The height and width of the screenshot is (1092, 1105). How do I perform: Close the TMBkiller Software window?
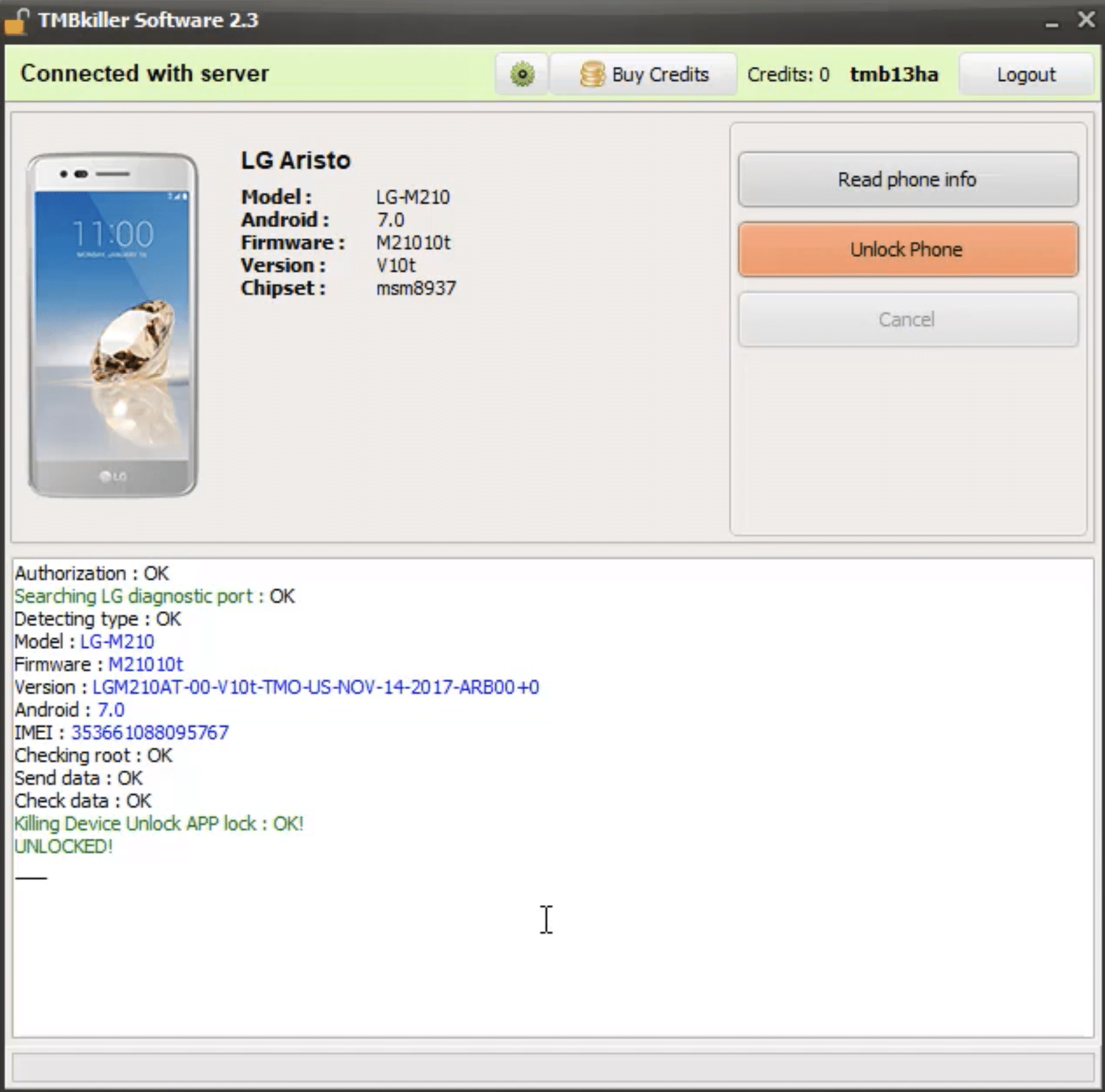1086,20
